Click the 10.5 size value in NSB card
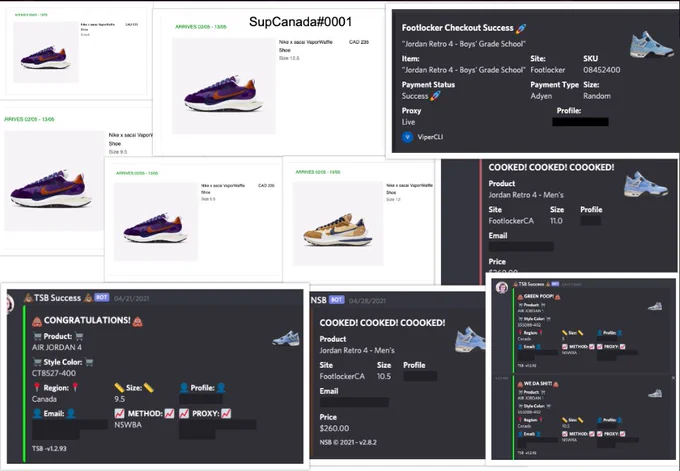Screen dimensions: 680x471 click(384, 376)
